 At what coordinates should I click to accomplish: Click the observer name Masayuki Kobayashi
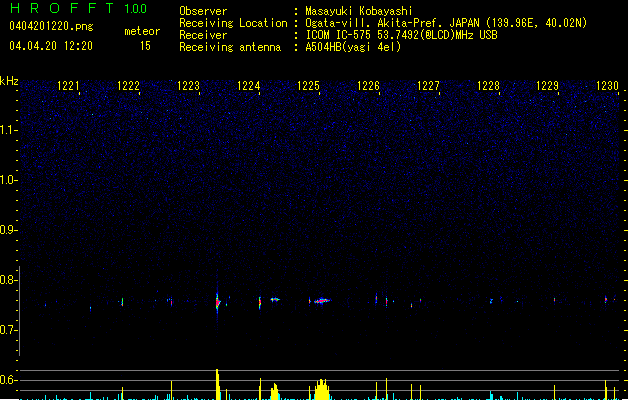(x=359, y=11)
